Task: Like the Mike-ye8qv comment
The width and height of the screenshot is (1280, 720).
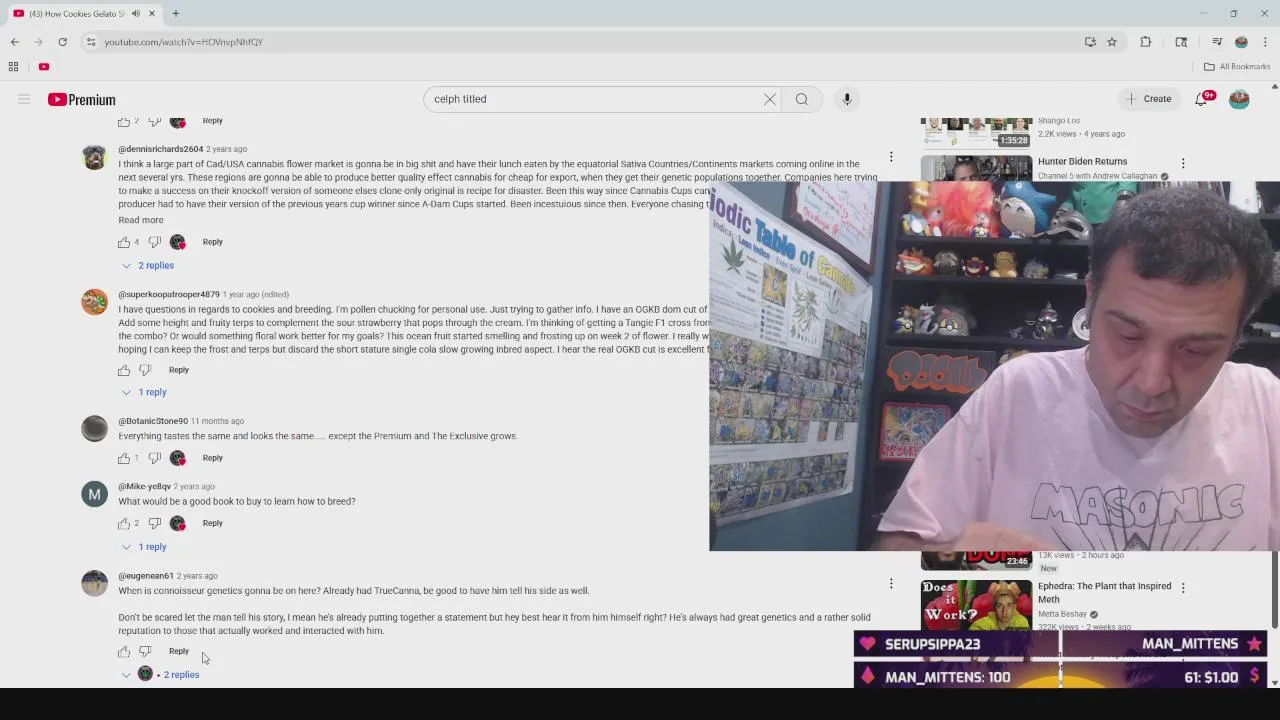Action: click(124, 523)
